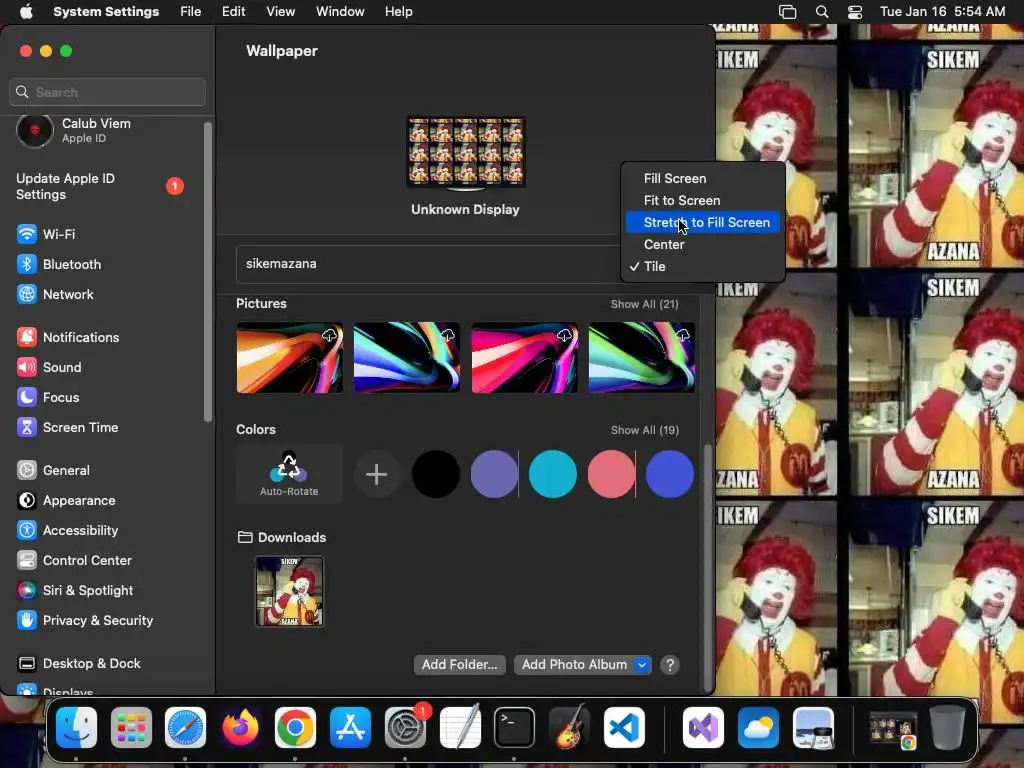Launch Firefox from the Dock

(240, 728)
